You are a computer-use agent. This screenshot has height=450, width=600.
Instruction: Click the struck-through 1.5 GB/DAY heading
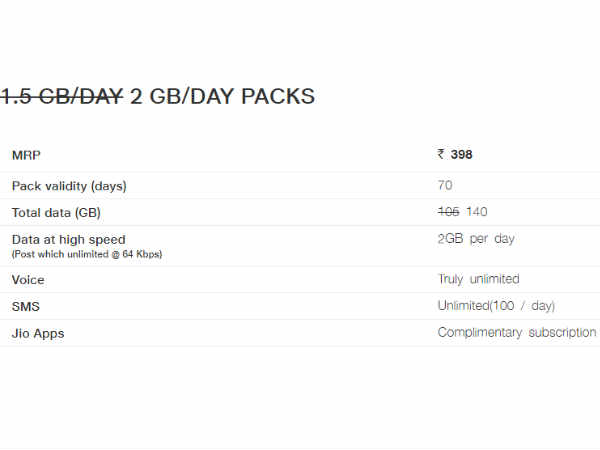[x=61, y=96]
